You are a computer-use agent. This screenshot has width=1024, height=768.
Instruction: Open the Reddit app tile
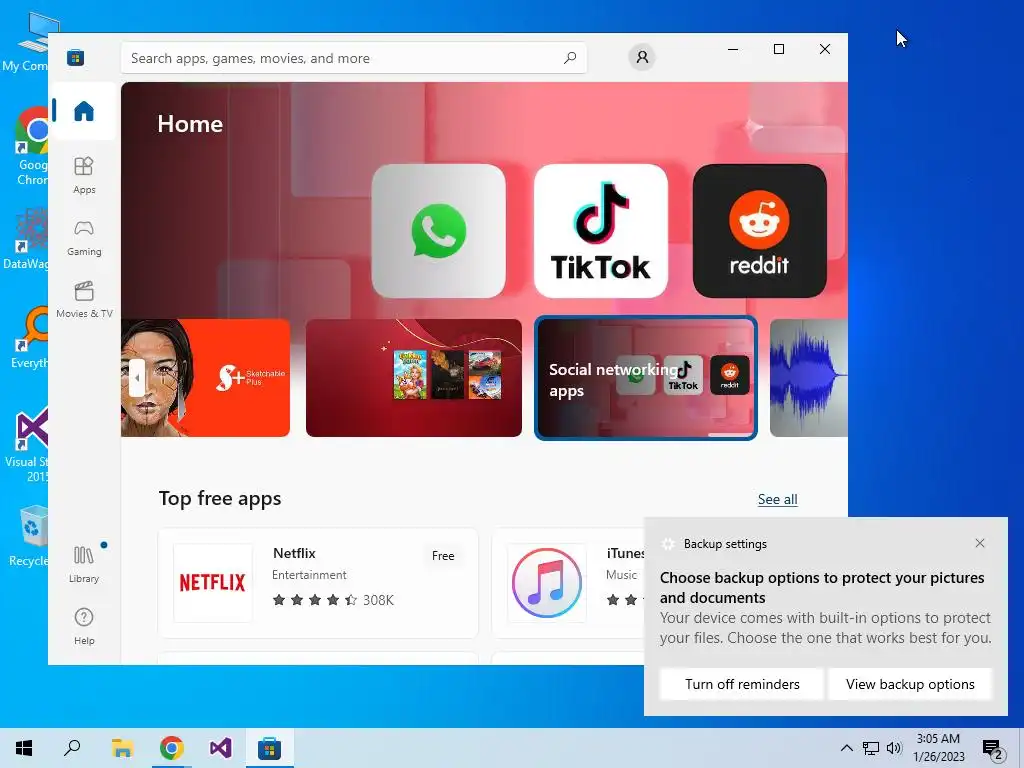point(760,231)
